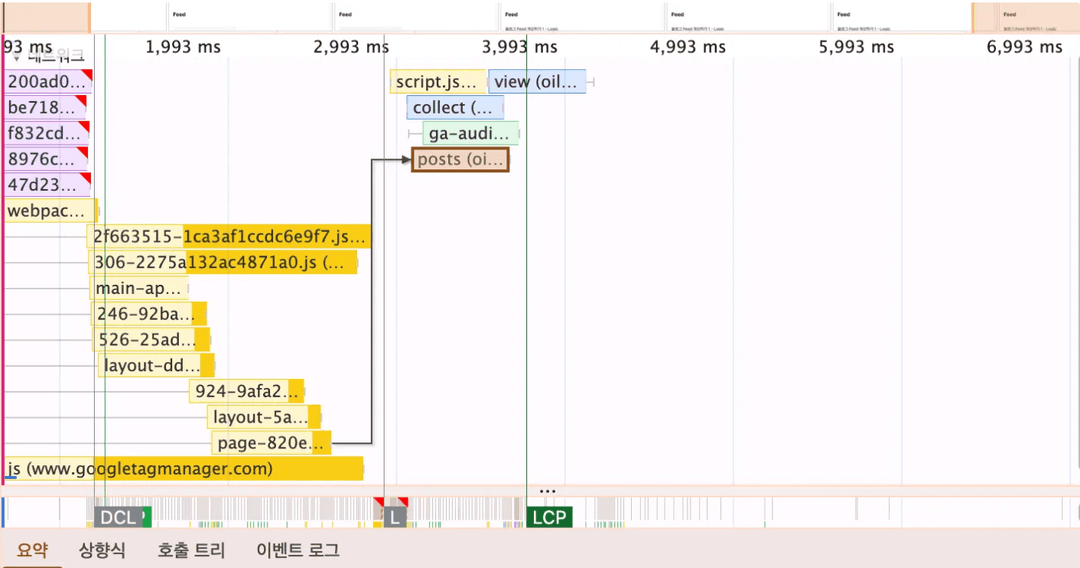Select the script.js network request bar
The width and height of the screenshot is (1080, 568).
437,82
